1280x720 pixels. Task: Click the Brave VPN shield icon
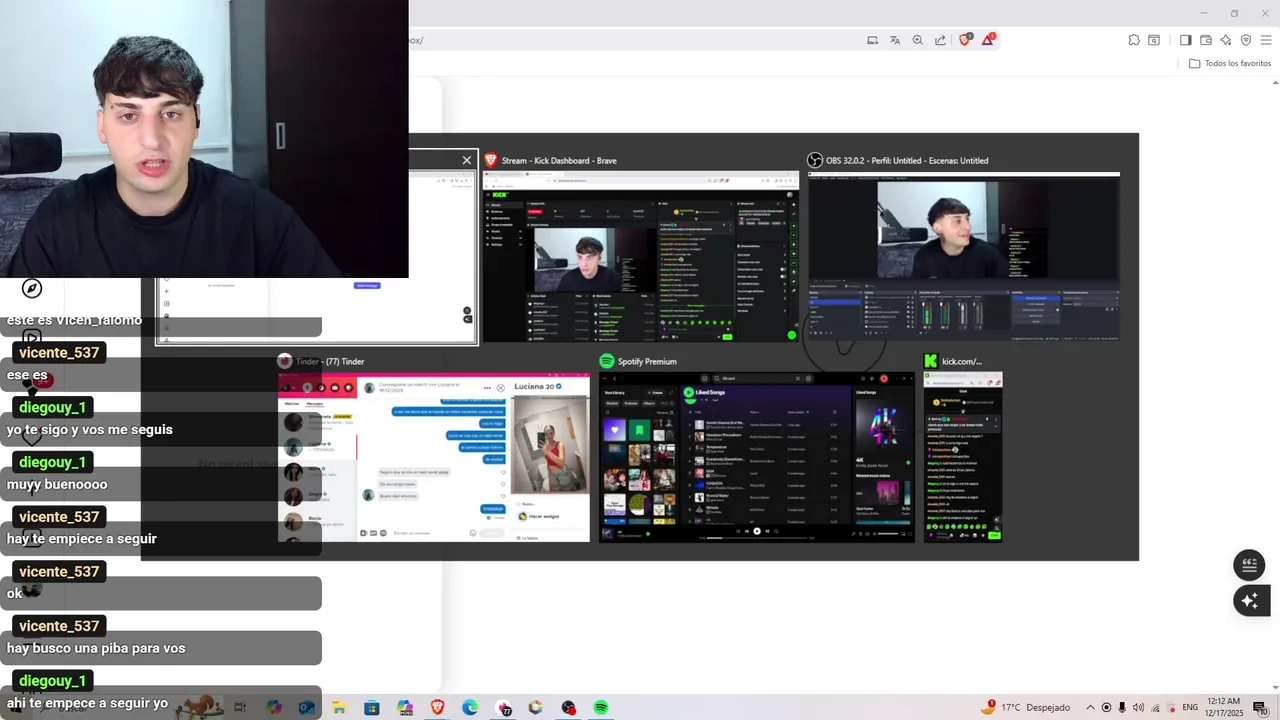coord(1246,40)
